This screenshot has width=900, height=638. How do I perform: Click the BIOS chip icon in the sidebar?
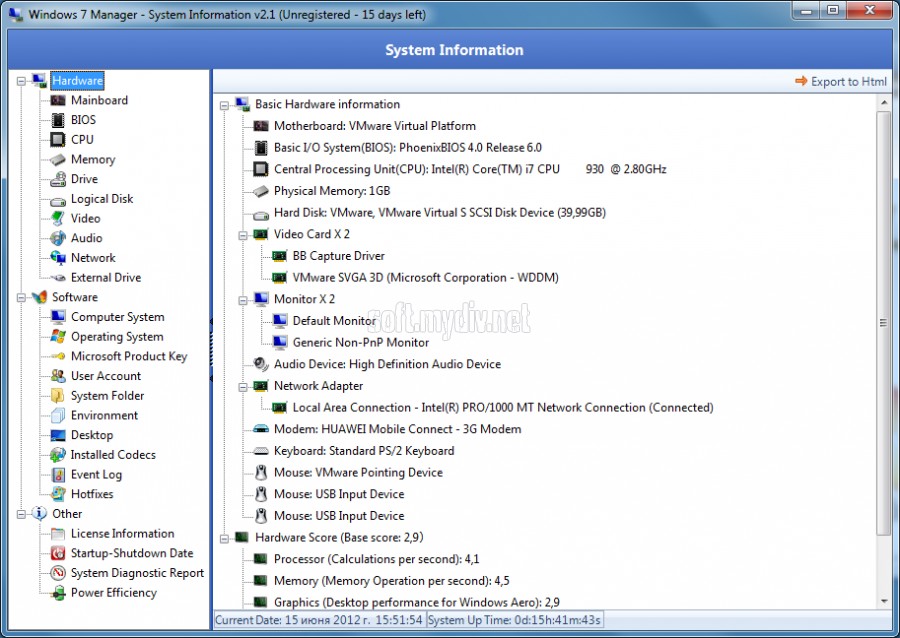tap(58, 120)
